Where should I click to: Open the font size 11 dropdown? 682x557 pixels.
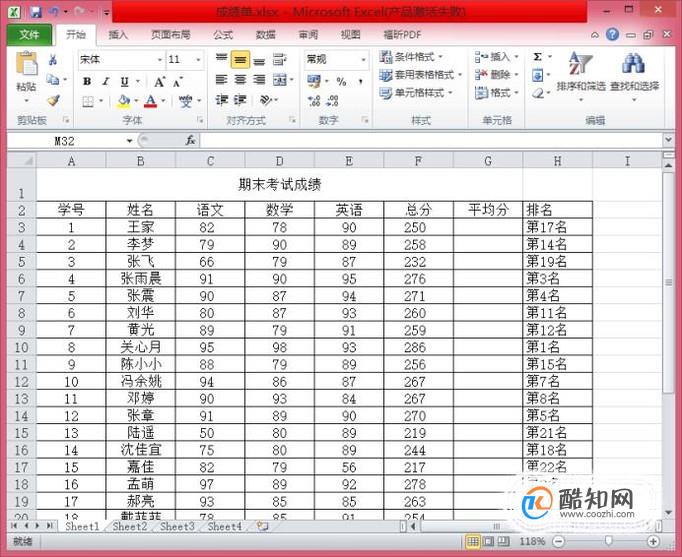198,59
